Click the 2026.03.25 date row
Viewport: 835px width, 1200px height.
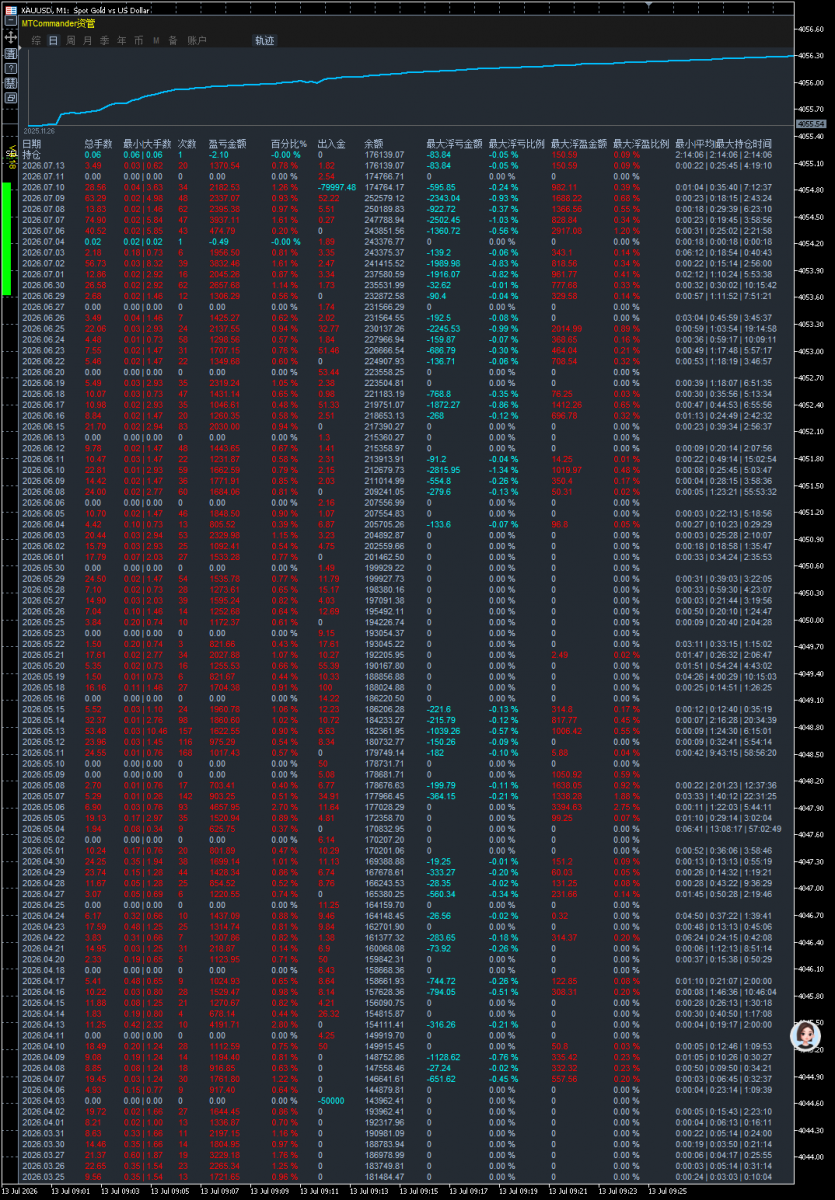click(x=43, y=1177)
